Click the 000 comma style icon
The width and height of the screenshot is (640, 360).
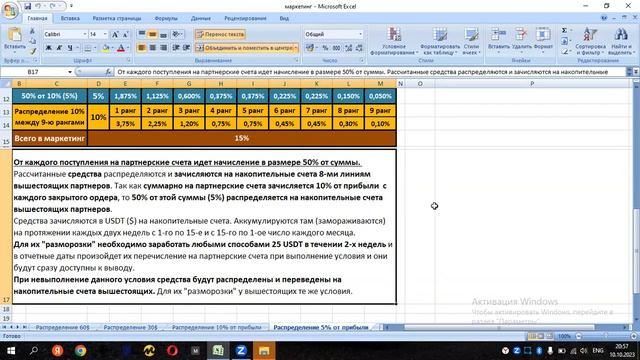(x=336, y=48)
